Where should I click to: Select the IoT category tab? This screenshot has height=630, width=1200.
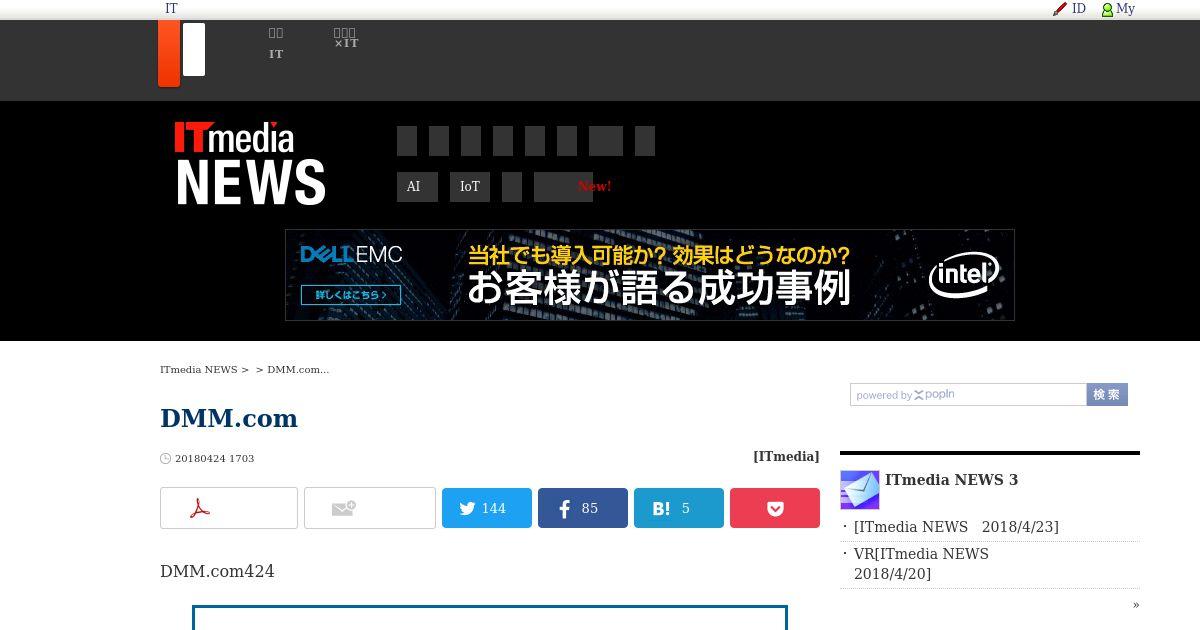point(470,187)
